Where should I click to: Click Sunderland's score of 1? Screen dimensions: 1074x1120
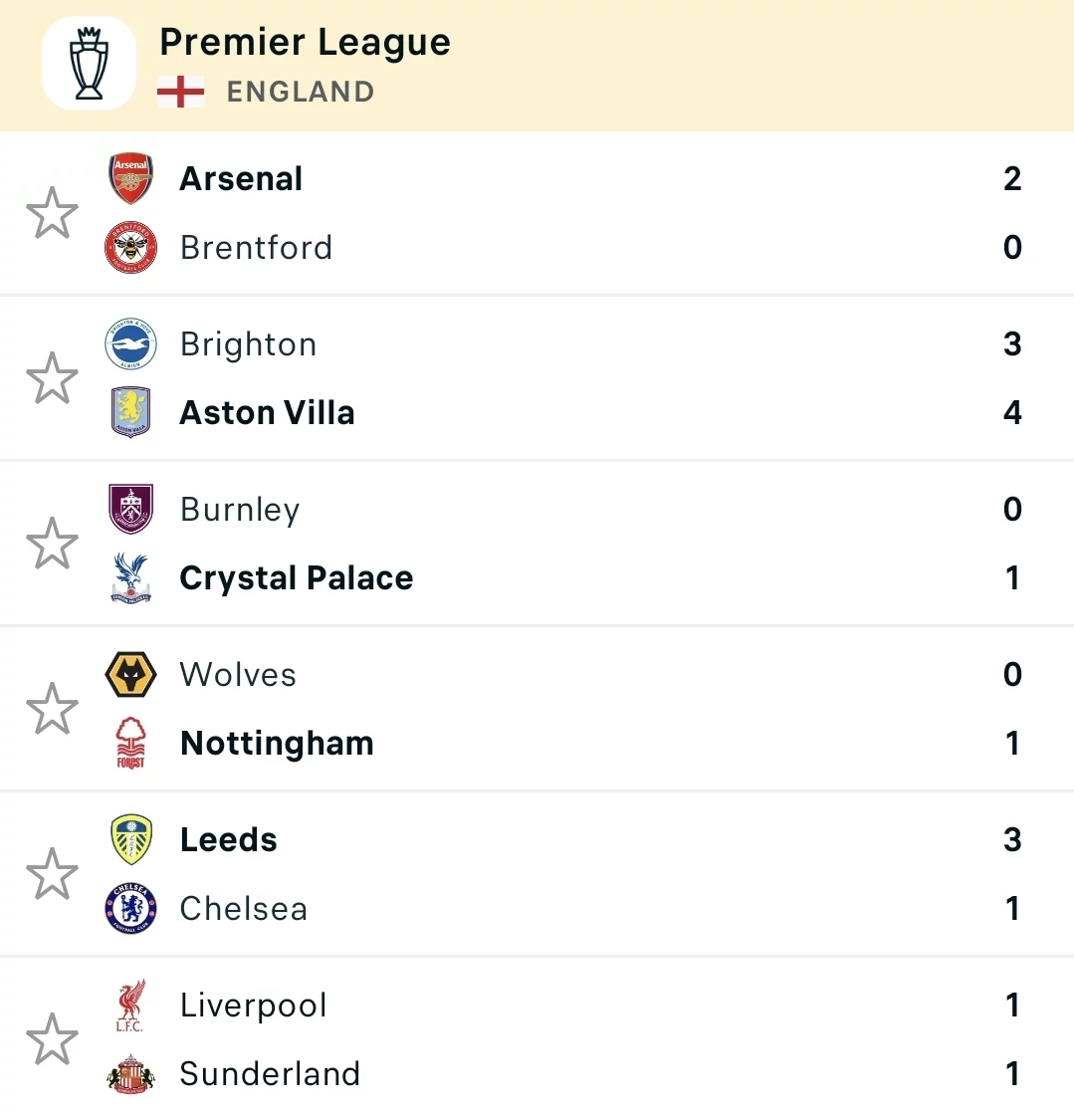click(1012, 1074)
